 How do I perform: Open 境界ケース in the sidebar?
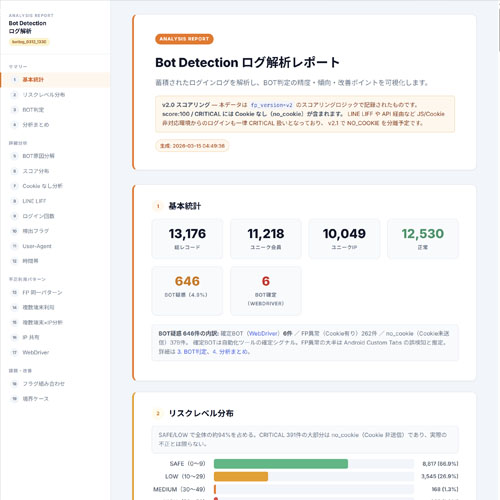point(55,399)
